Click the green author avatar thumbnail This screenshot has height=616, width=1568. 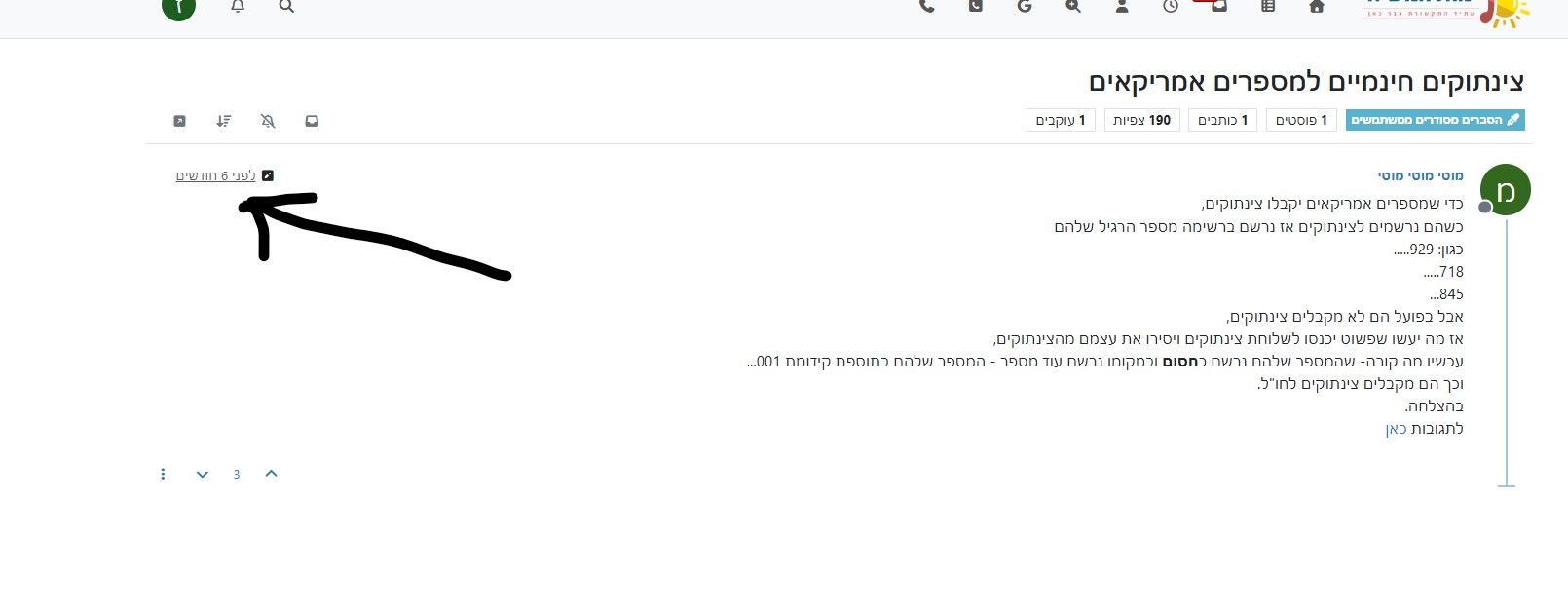(x=1506, y=189)
